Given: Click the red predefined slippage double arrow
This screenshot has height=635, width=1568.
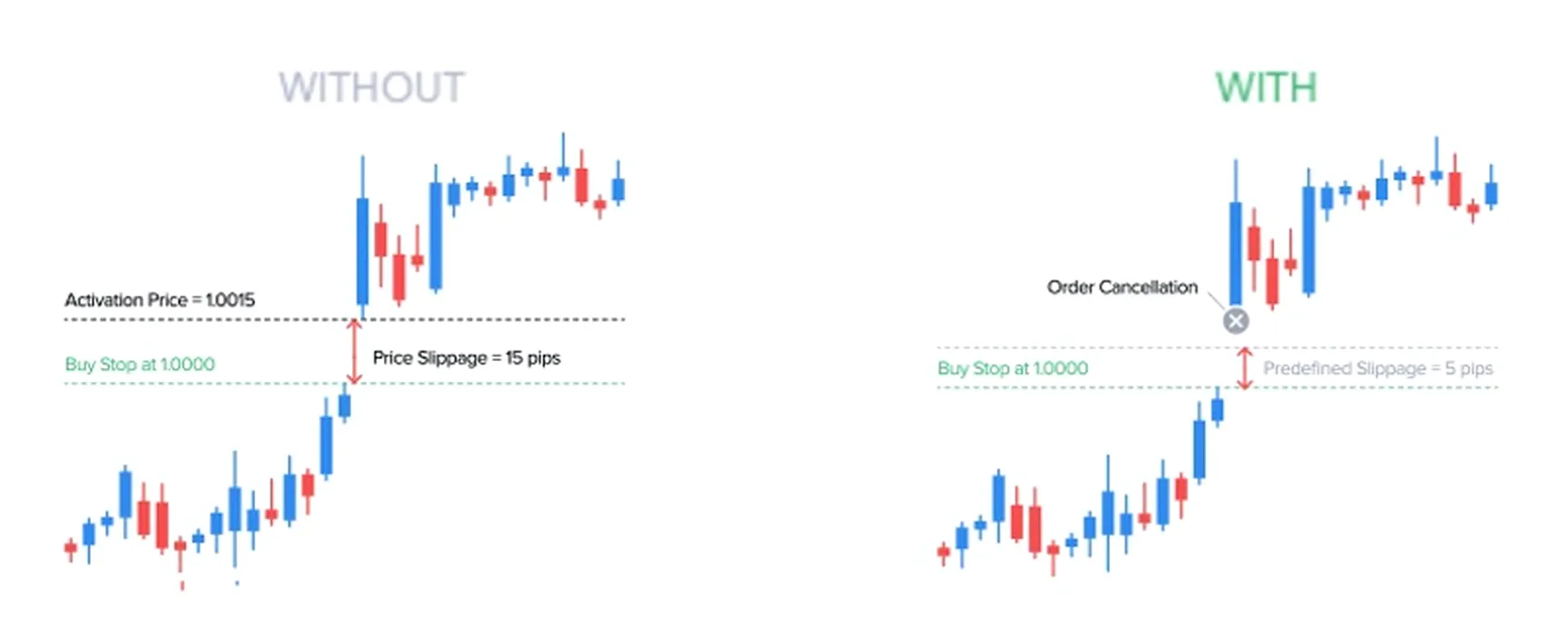Looking at the screenshot, I should (x=1245, y=368).
